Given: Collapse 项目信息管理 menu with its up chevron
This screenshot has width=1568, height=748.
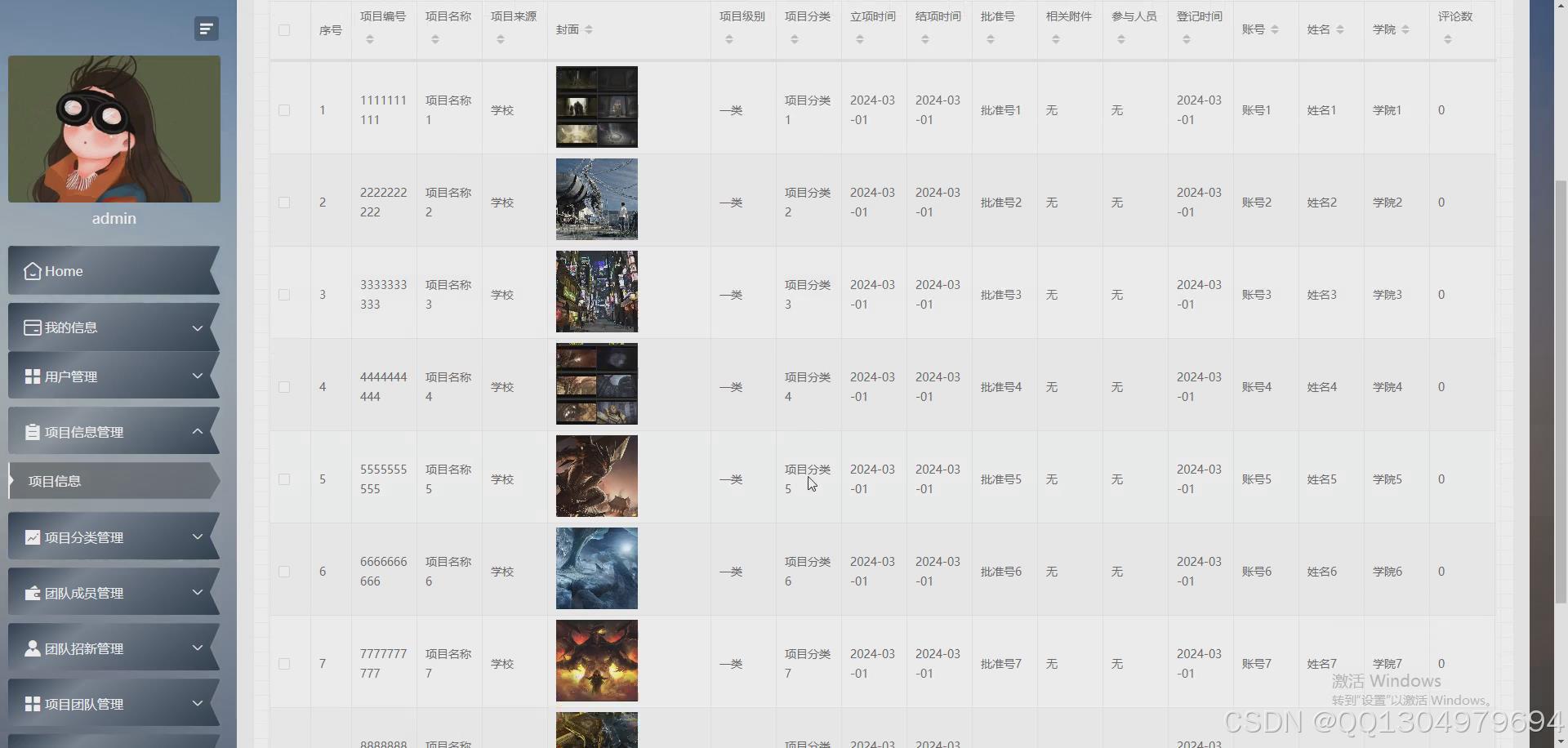Looking at the screenshot, I should [x=197, y=431].
